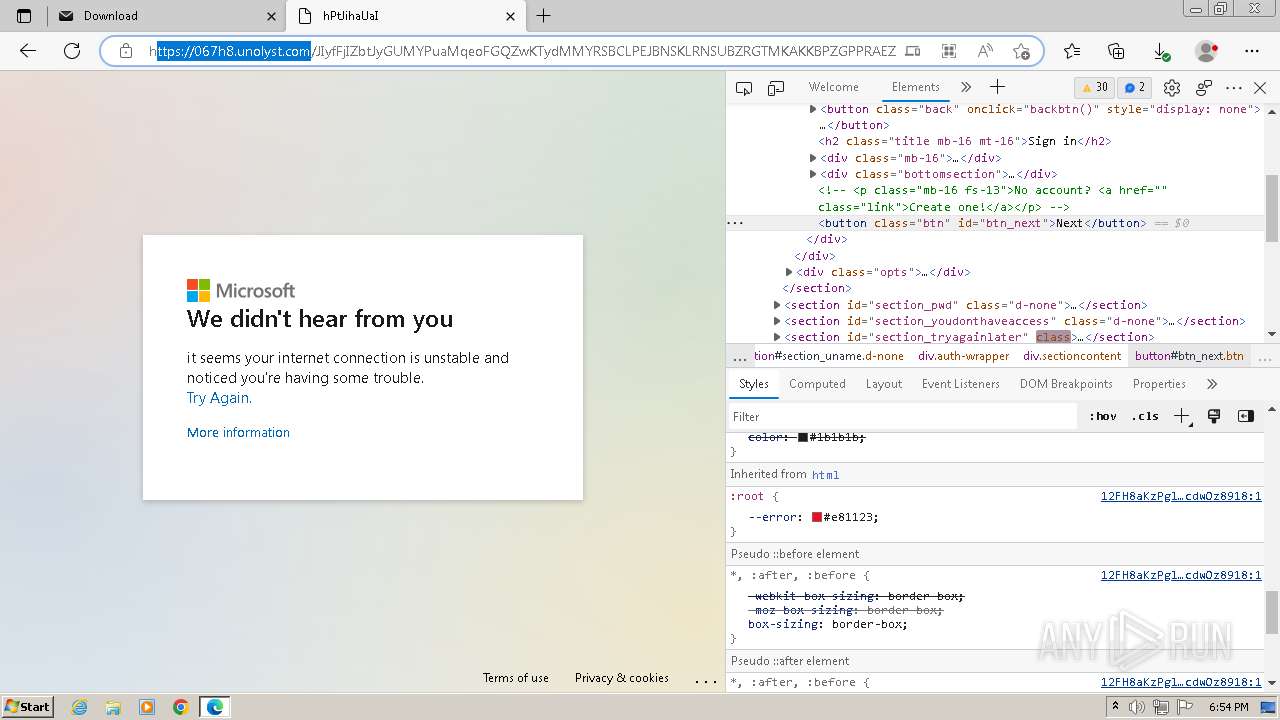This screenshot has height=720, width=1280.
Task: Close the hPtJihaUaI tab
Action: pos(511,16)
